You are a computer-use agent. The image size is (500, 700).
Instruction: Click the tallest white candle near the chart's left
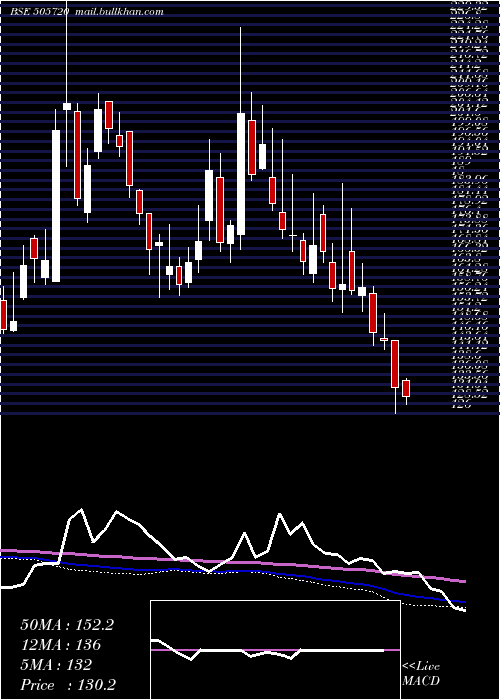[56, 206]
